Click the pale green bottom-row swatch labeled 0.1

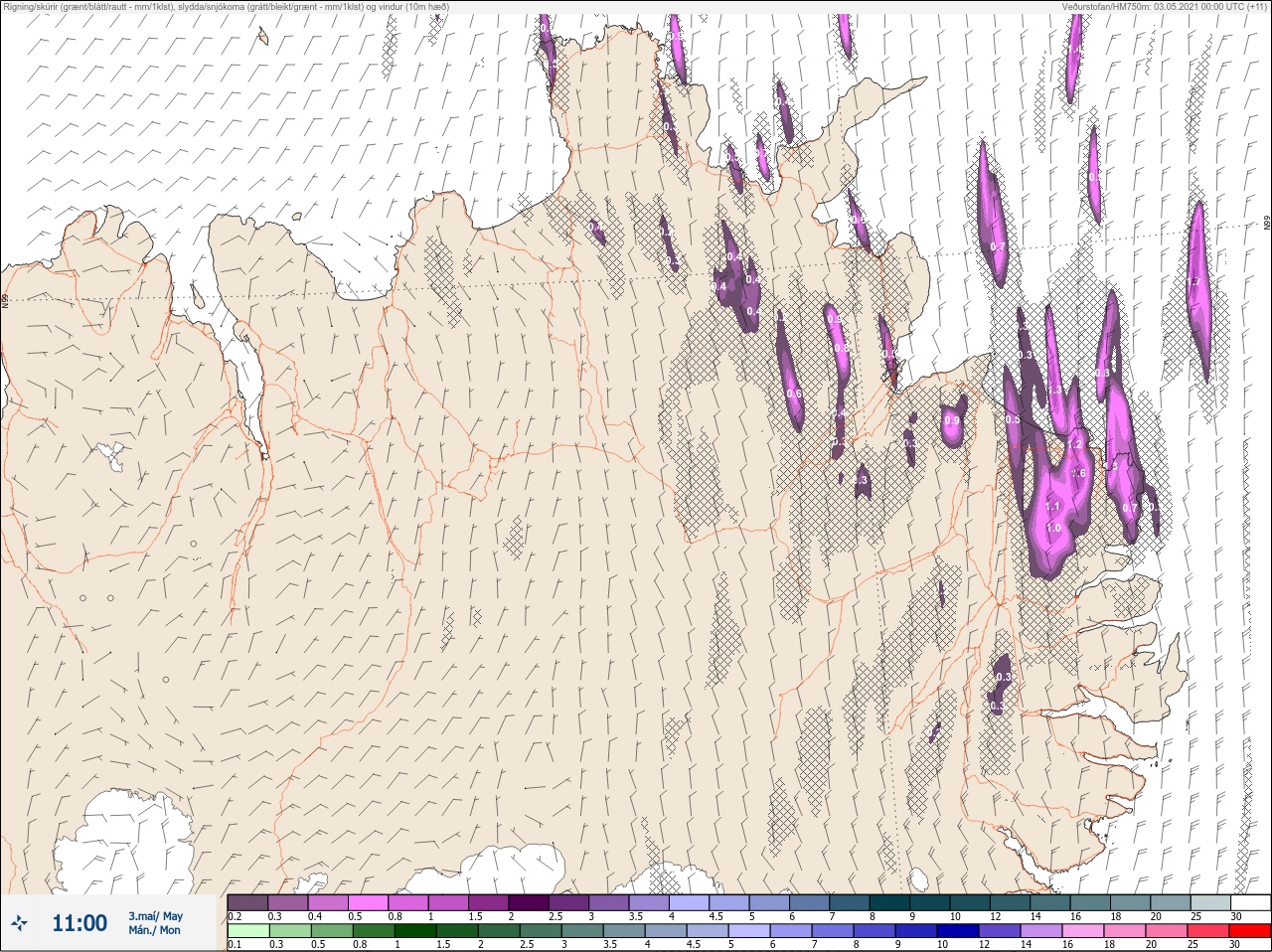[x=247, y=931]
